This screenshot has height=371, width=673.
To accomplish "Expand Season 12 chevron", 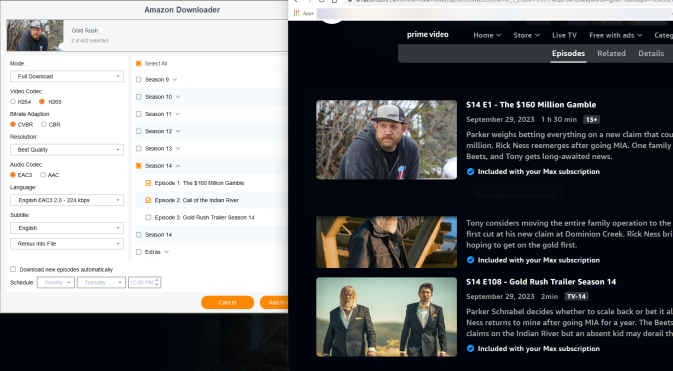I will pyautogui.click(x=178, y=131).
